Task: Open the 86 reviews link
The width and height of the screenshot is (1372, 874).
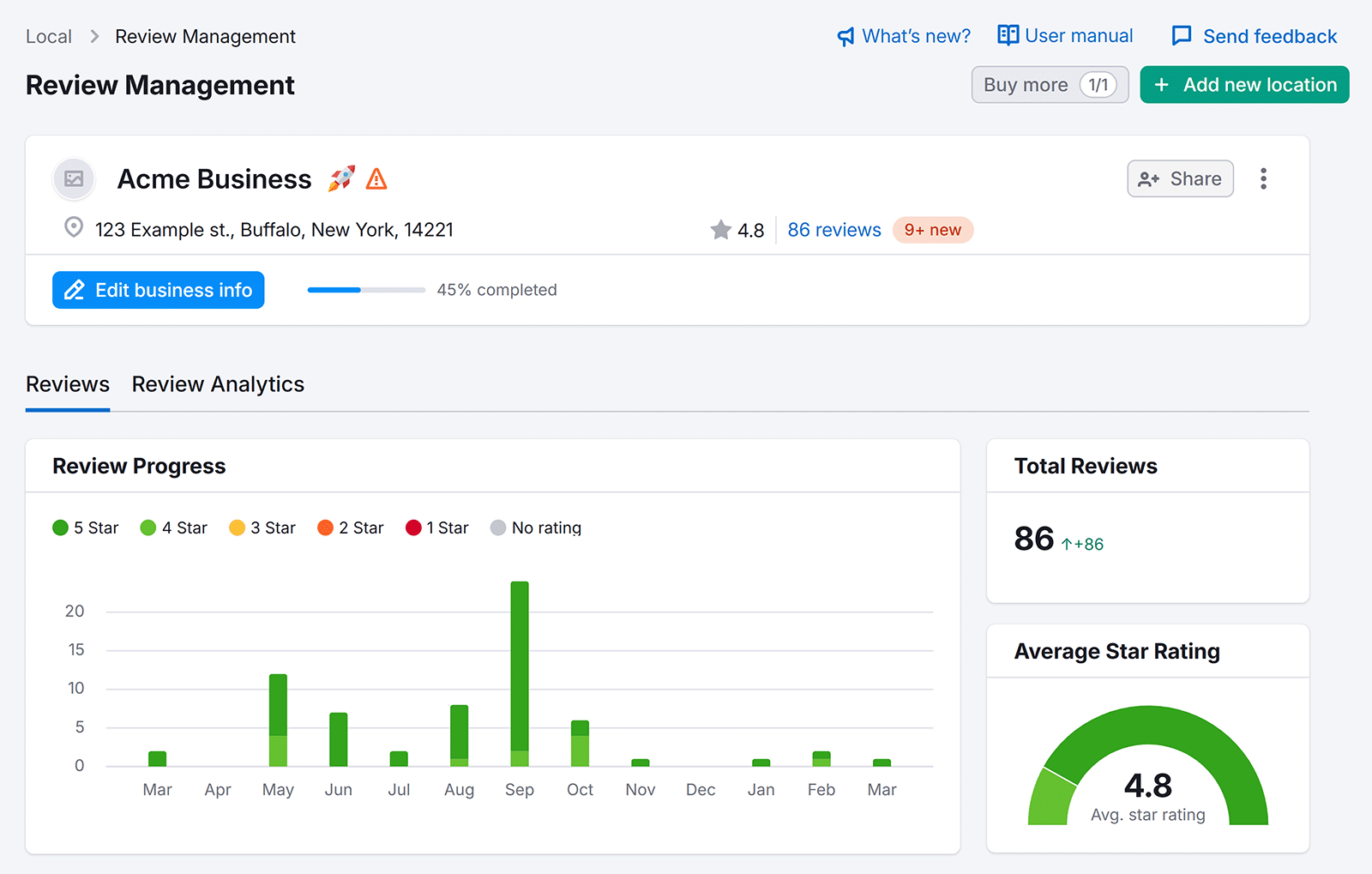Action: point(833,230)
